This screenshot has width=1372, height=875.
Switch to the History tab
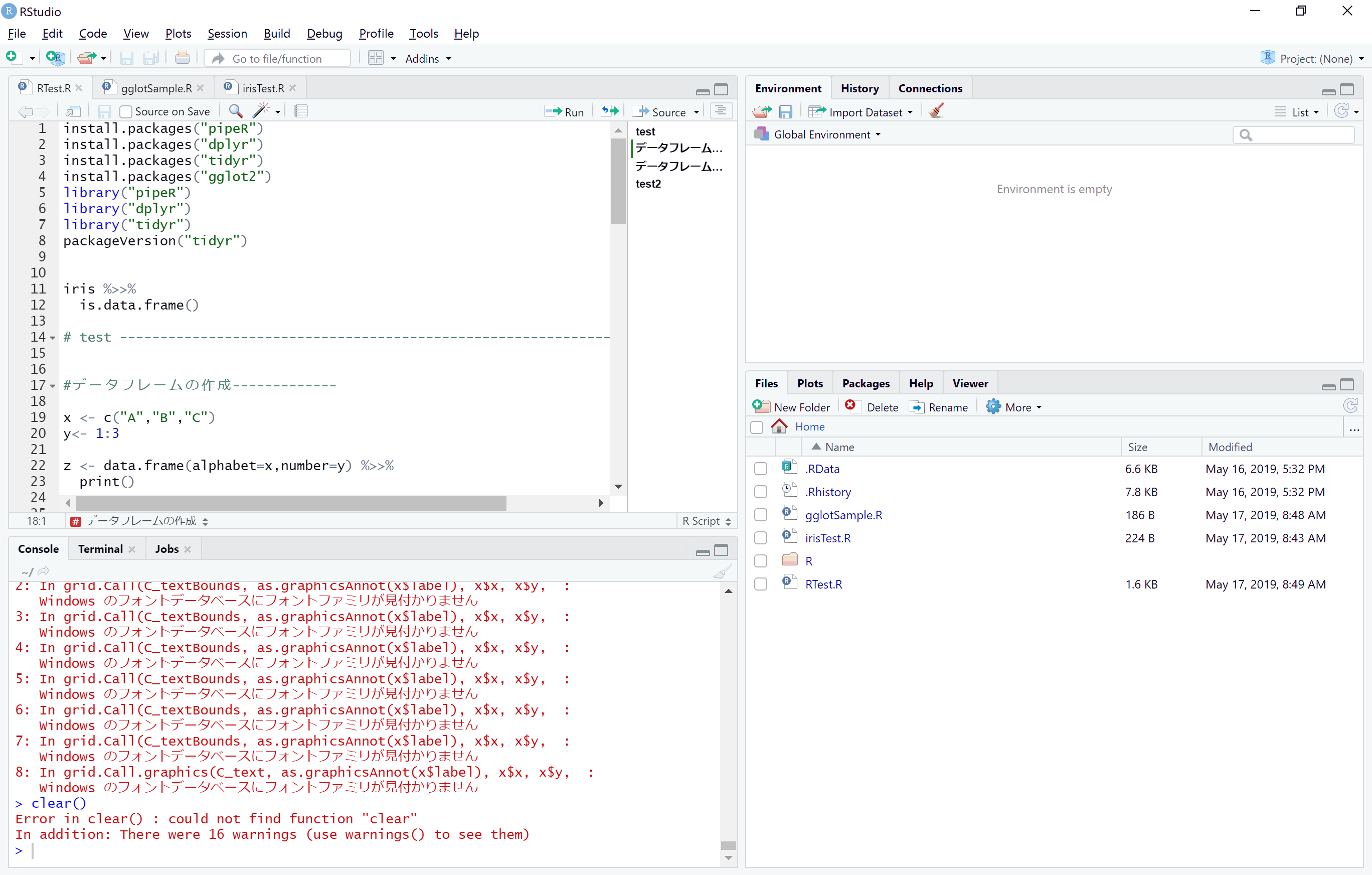[x=859, y=88]
